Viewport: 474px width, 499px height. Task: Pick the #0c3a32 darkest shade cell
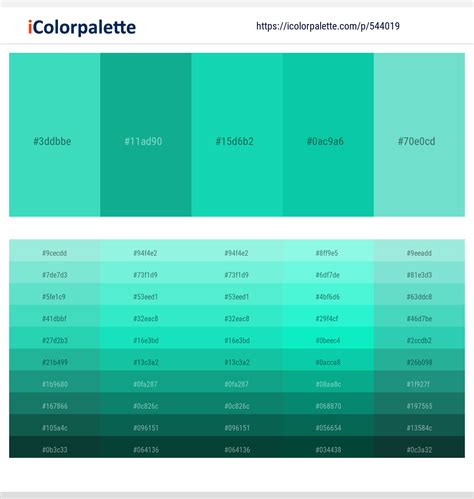pyautogui.click(x=419, y=450)
